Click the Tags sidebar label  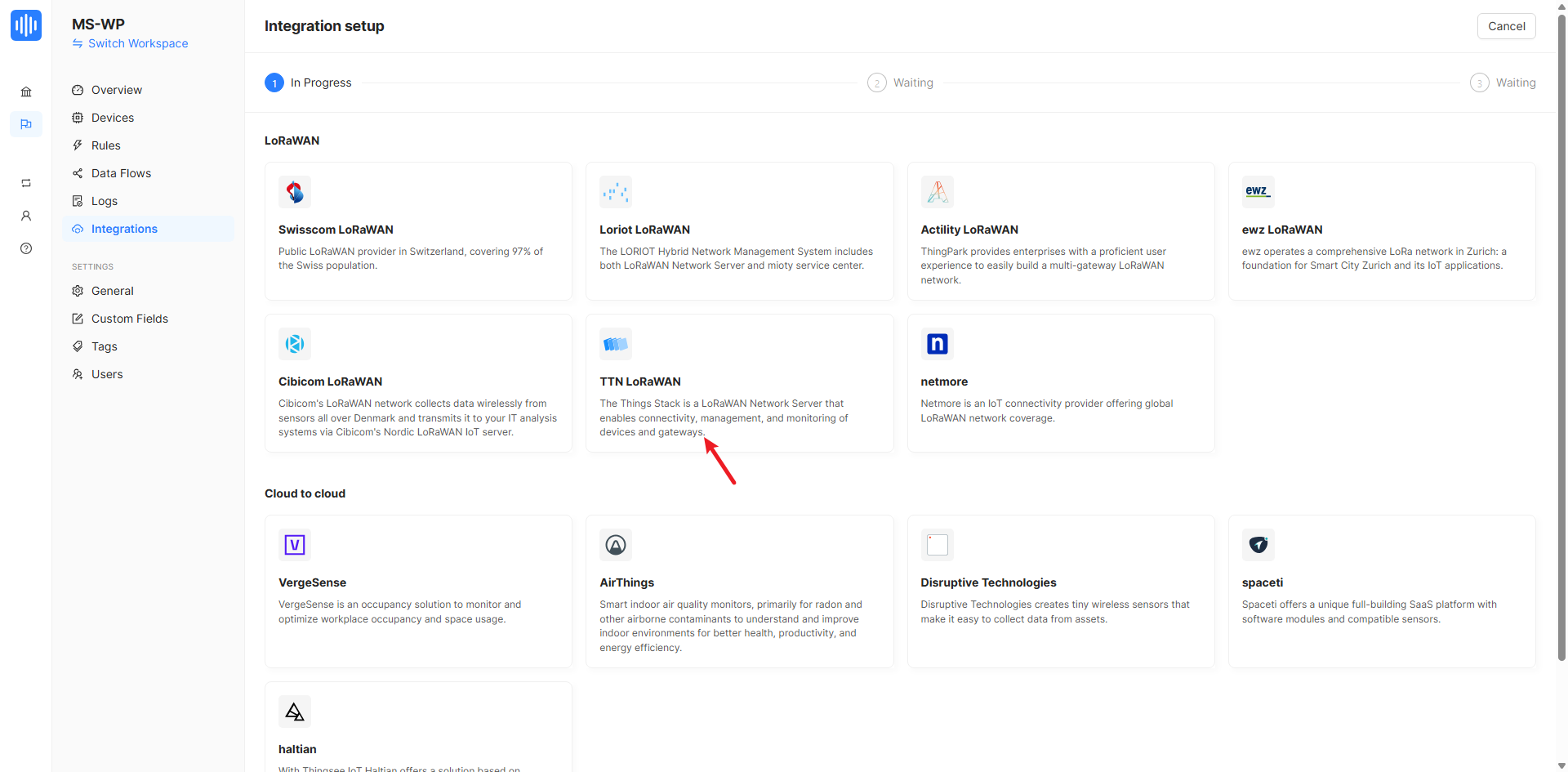[105, 346]
